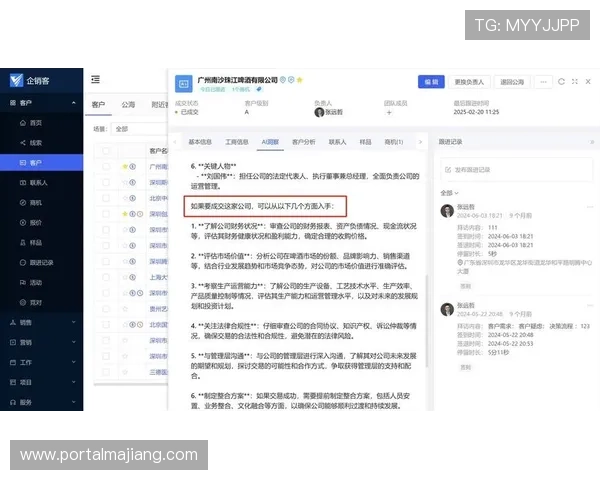Expand the 销售 sidebar group
The height and width of the screenshot is (480, 600).
click(x=73, y=322)
